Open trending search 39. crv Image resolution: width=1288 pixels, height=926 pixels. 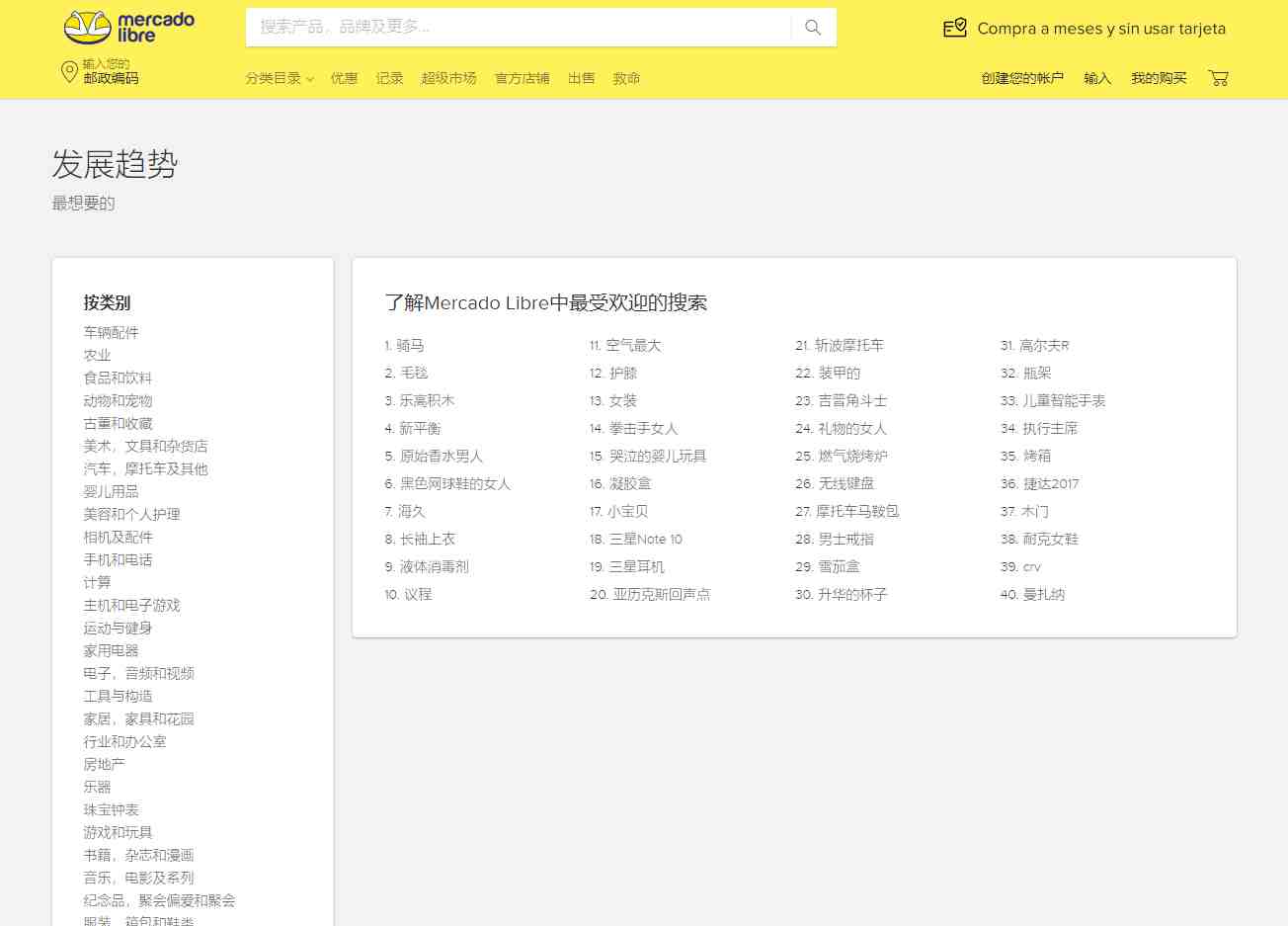[1020, 566]
